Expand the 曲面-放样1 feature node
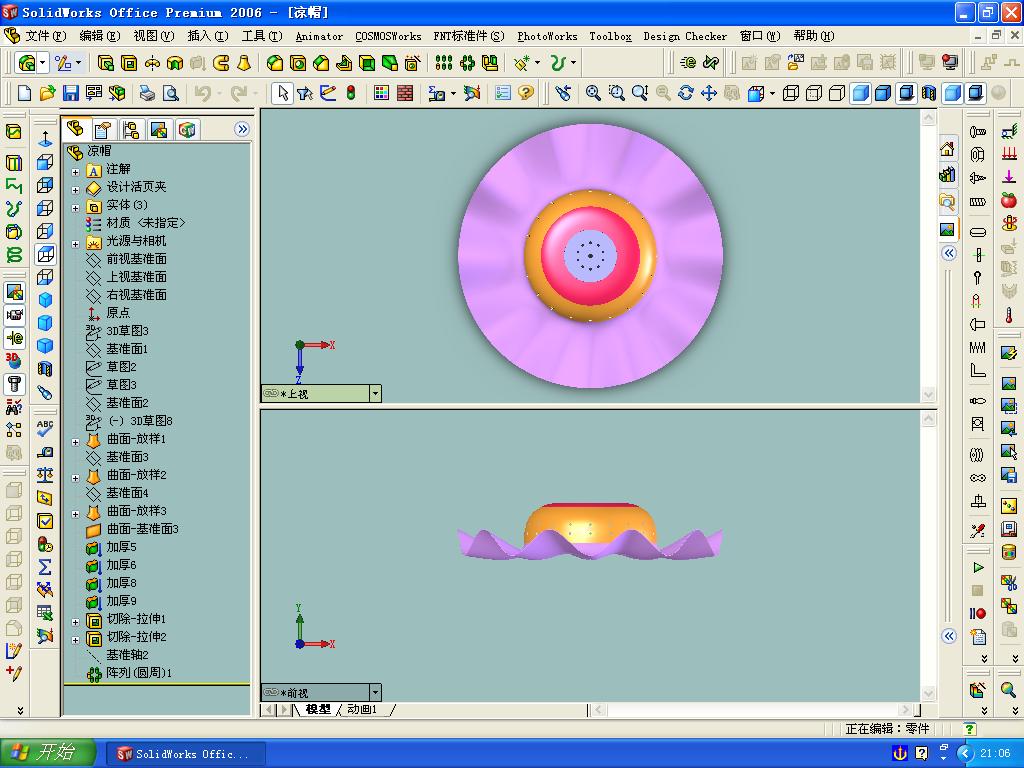This screenshot has height=768, width=1024. click(76, 441)
